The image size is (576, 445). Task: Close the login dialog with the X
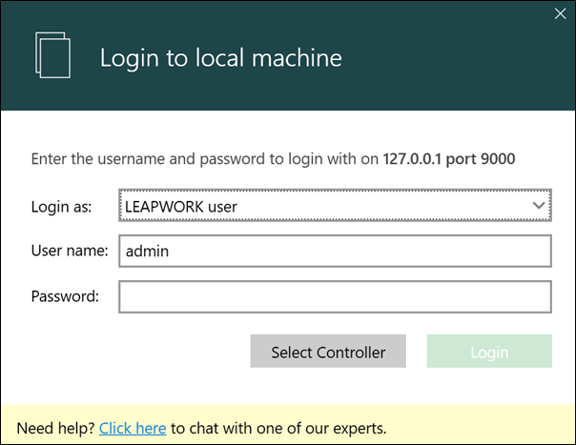pyautogui.click(x=560, y=14)
